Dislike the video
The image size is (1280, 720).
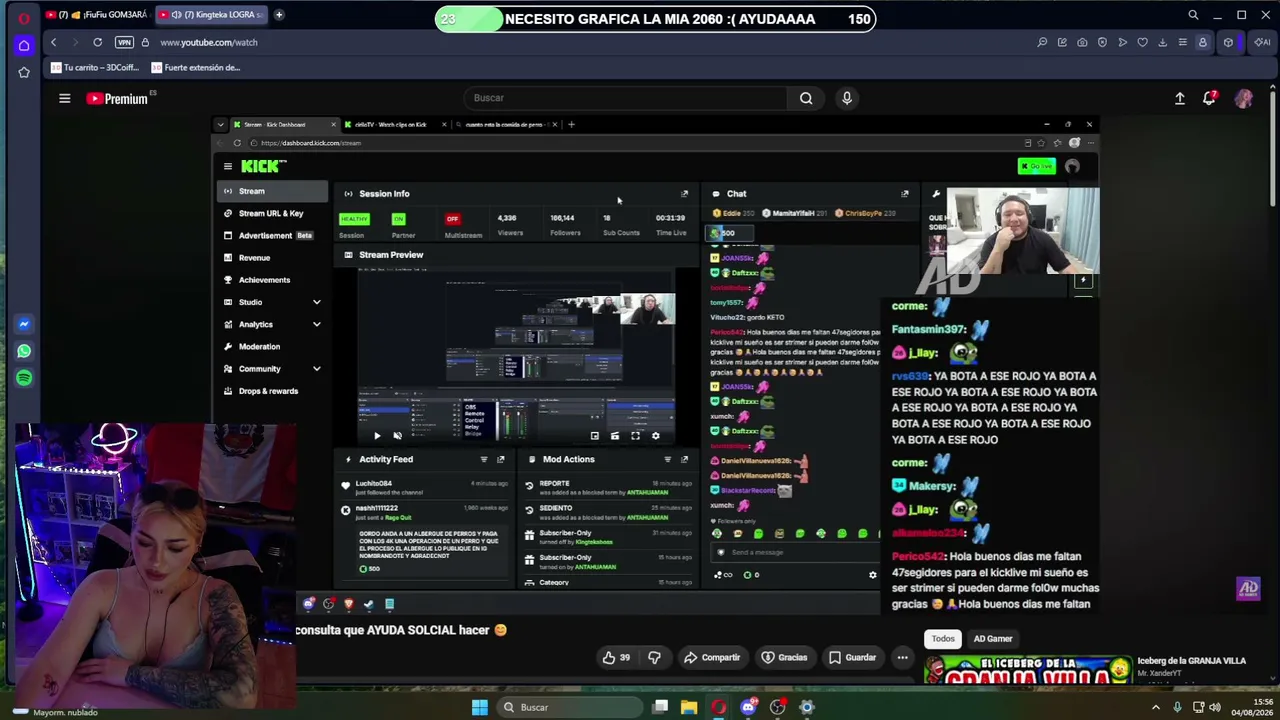[654, 657]
